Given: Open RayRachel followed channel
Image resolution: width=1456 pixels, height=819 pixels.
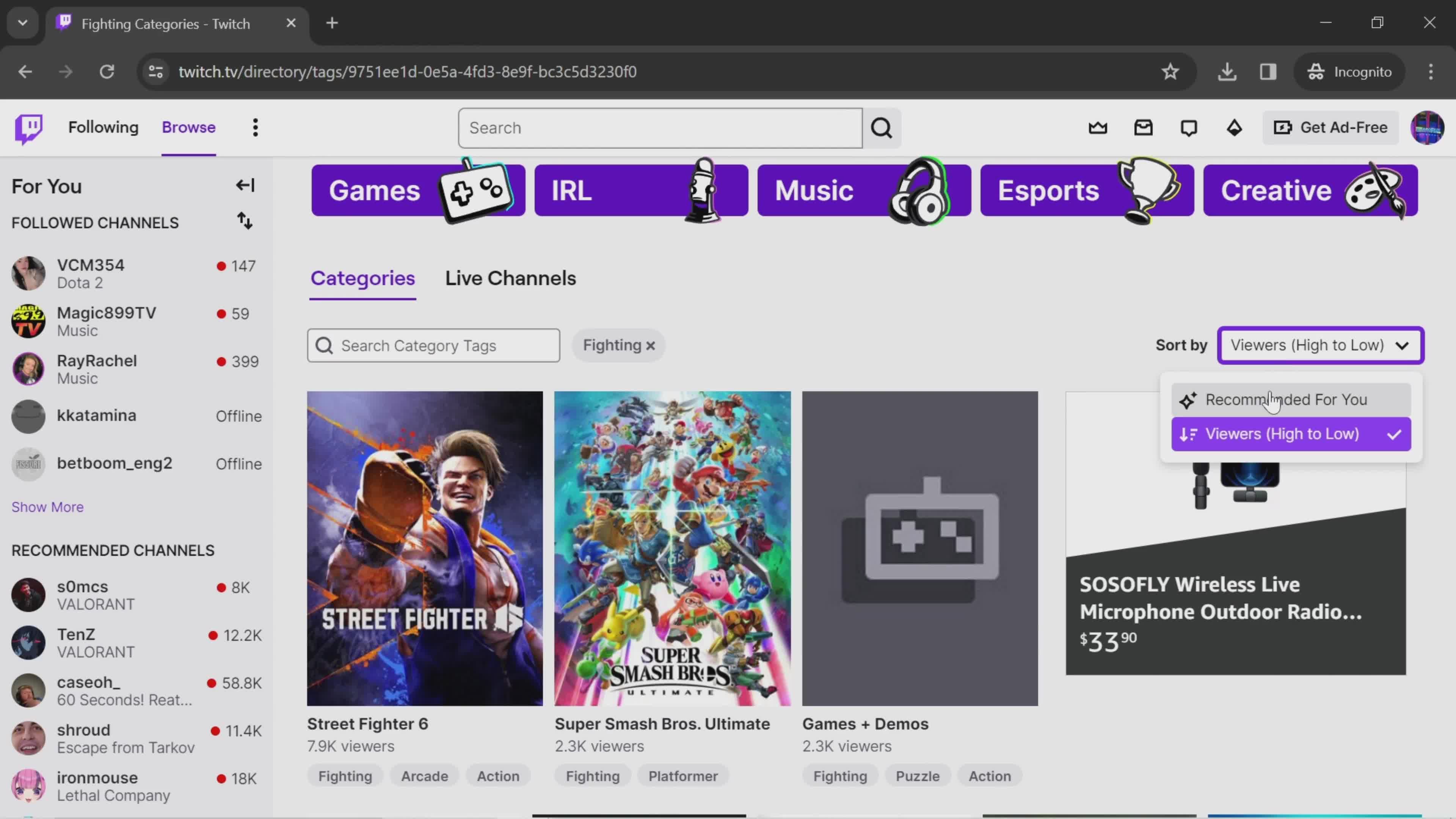Looking at the screenshot, I should click(x=136, y=369).
